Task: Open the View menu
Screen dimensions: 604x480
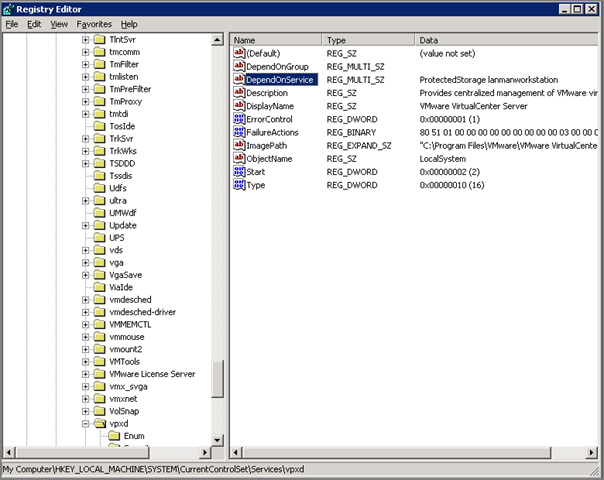Action: click(x=59, y=24)
